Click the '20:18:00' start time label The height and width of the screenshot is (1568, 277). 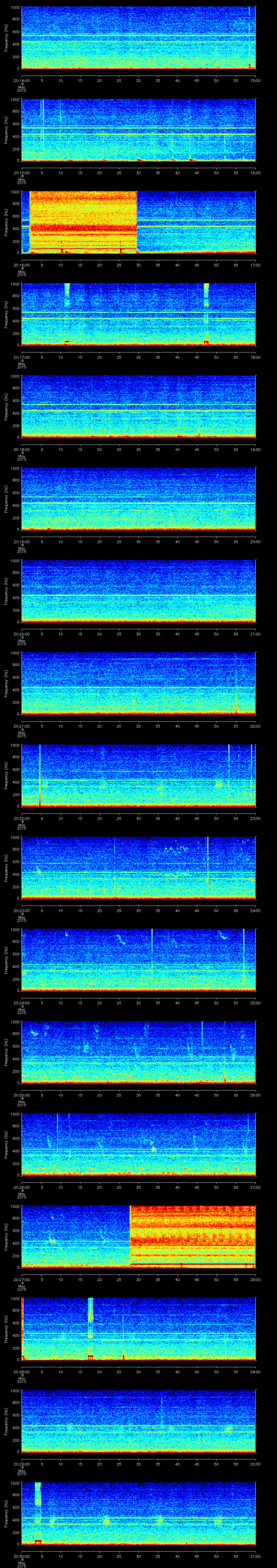coord(21,449)
